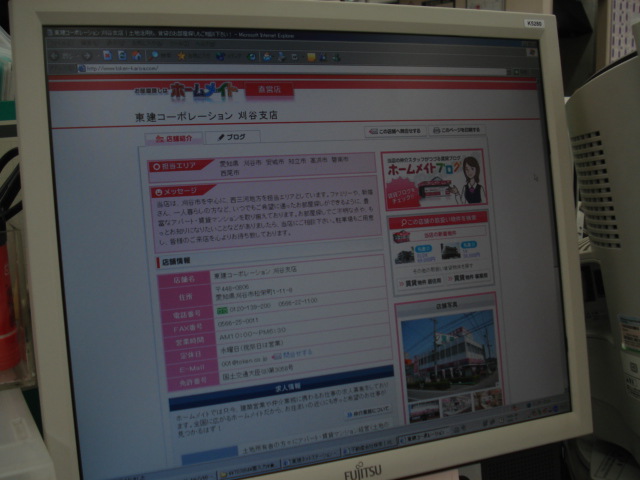Select the 店舗紹介 tab

pyautogui.click(x=174, y=138)
